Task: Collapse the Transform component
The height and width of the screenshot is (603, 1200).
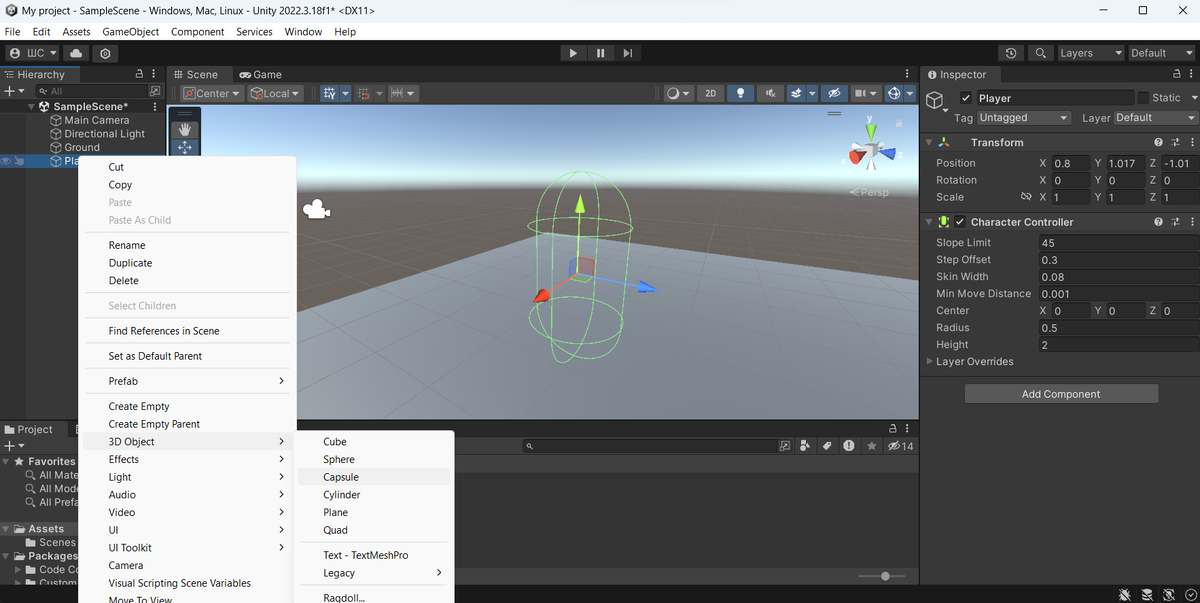Action: (929, 142)
